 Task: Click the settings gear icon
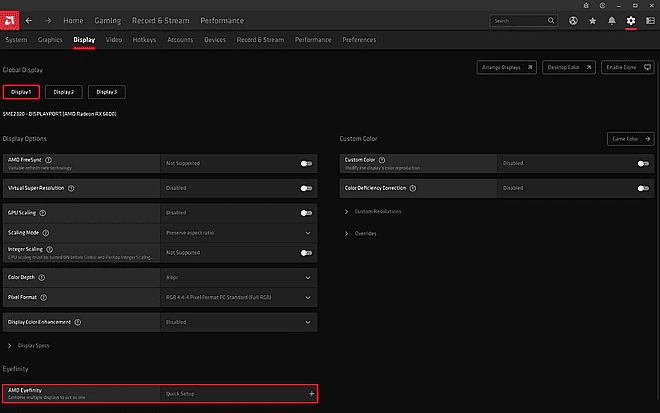coord(630,20)
